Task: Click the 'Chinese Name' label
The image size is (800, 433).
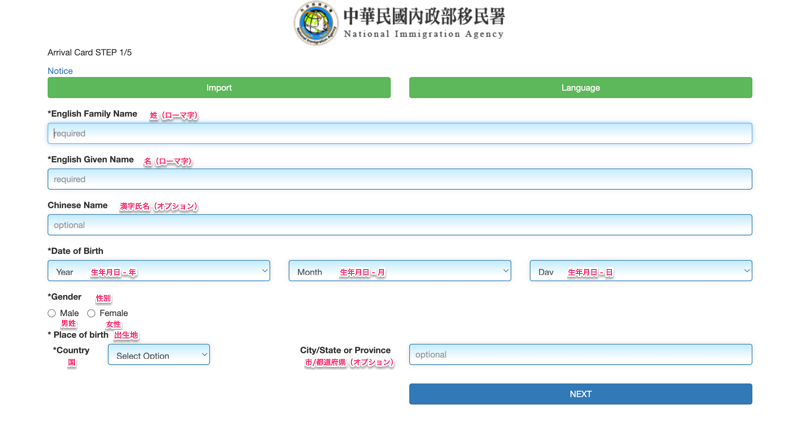Action: pyautogui.click(x=78, y=205)
